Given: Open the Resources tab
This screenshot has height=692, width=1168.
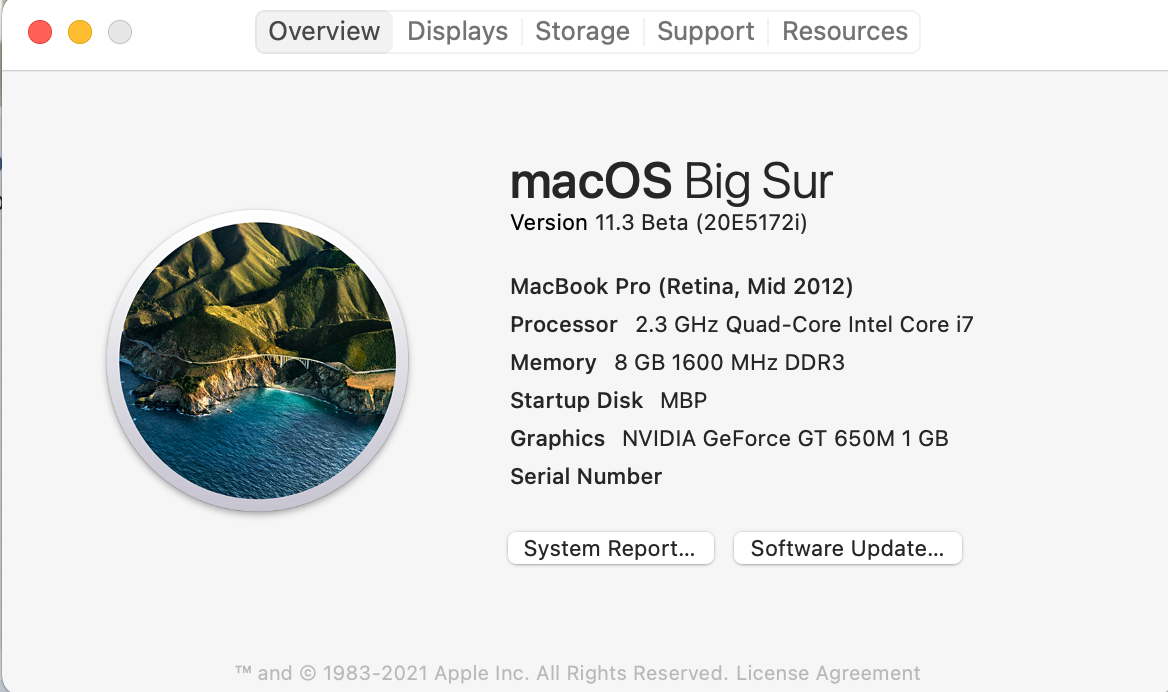Looking at the screenshot, I should click(x=845, y=31).
